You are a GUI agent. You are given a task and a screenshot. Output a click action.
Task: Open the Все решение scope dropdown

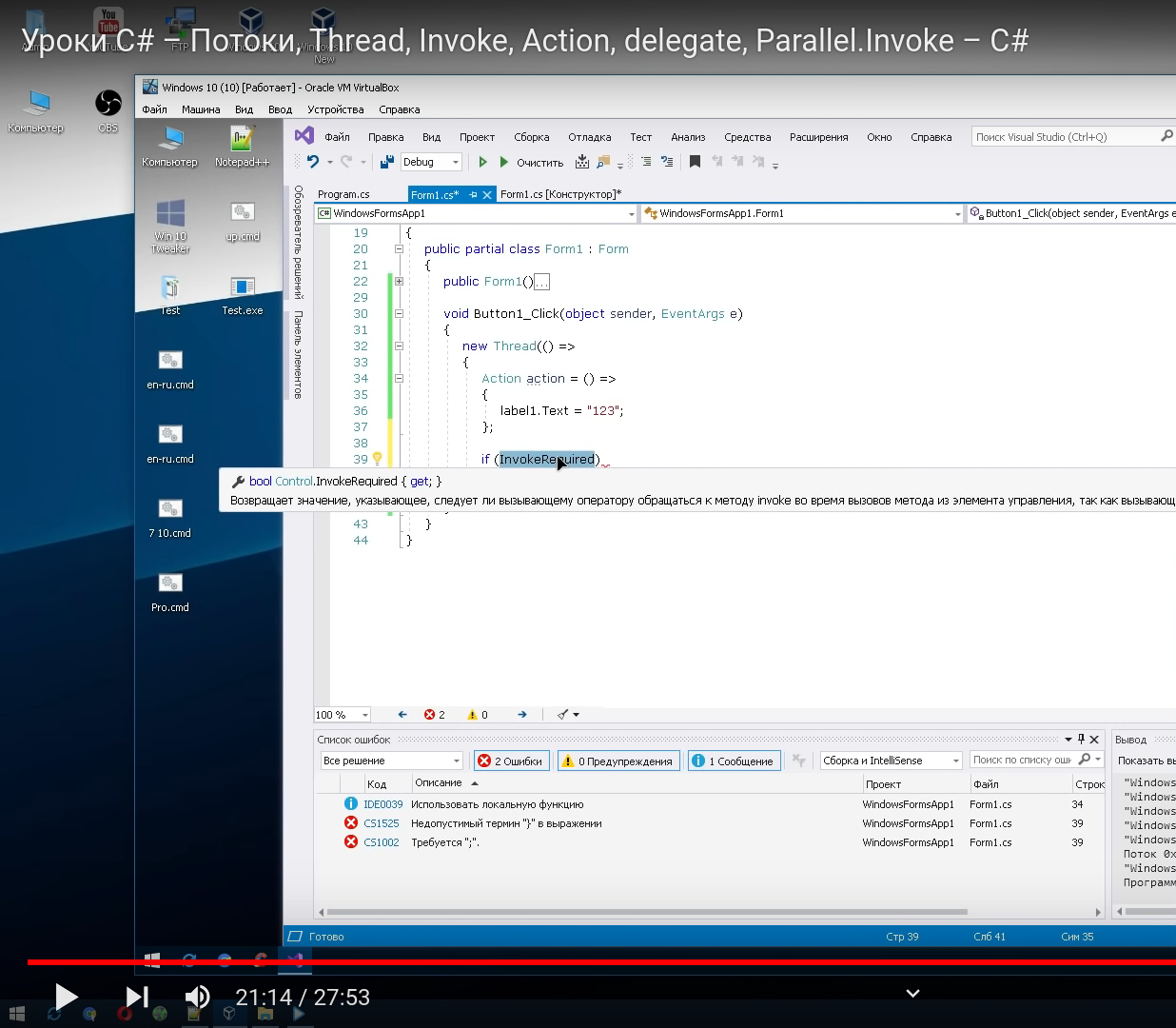tap(391, 761)
